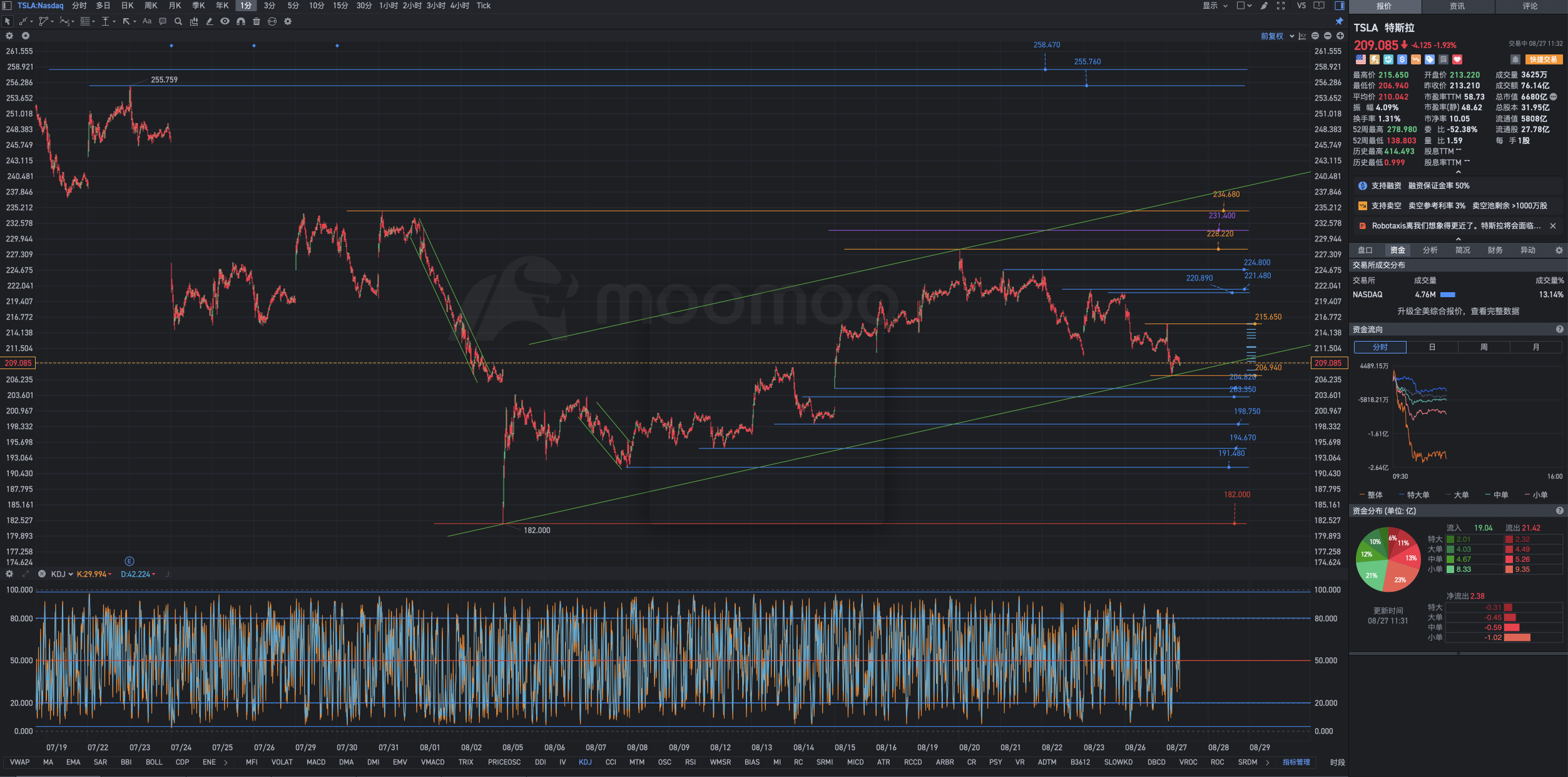Click the sync drawings icon
The height and width of the screenshot is (777, 1568).
(x=272, y=21)
